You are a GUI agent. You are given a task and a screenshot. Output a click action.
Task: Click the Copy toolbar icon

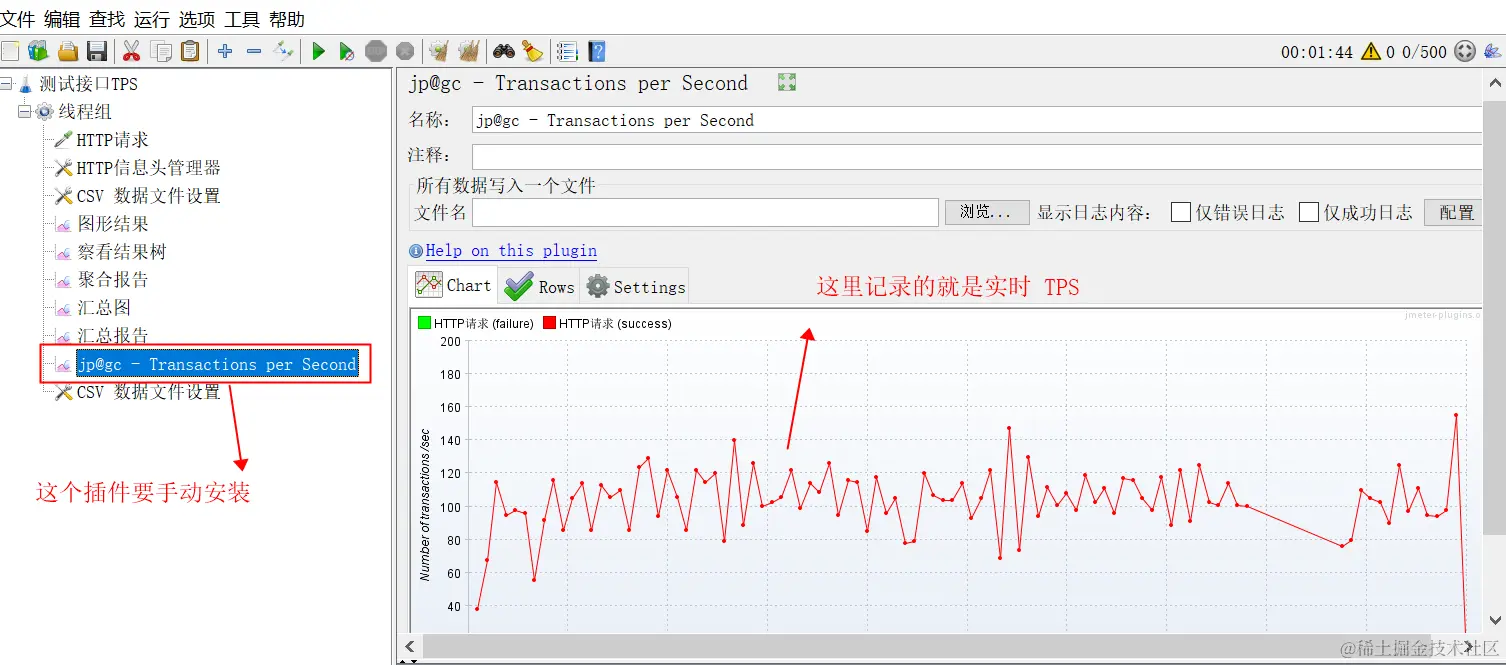(160, 51)
